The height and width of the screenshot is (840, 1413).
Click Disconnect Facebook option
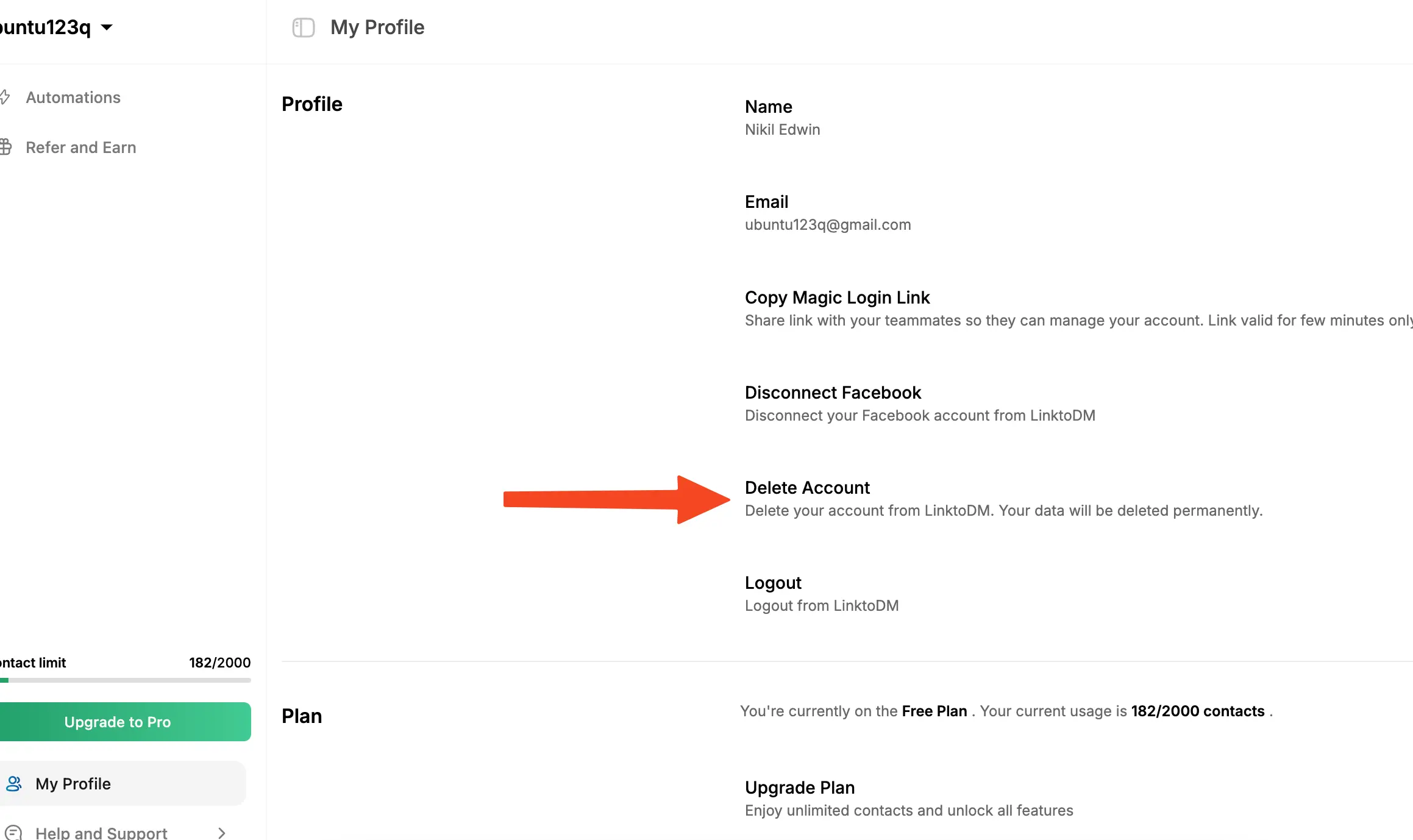click(x=833, y=392)
